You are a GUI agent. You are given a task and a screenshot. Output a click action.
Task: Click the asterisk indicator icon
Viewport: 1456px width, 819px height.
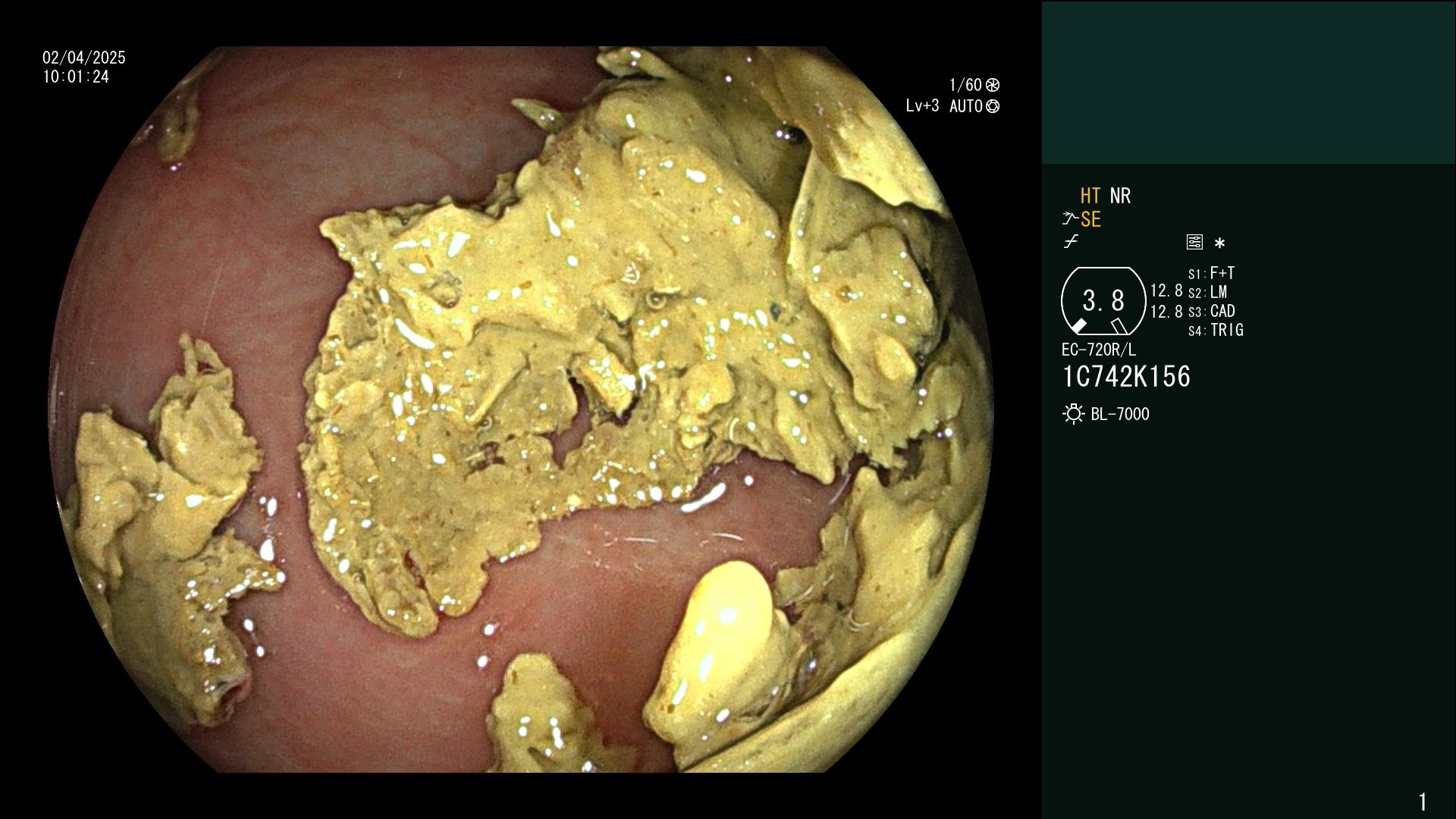[1219, 243]
